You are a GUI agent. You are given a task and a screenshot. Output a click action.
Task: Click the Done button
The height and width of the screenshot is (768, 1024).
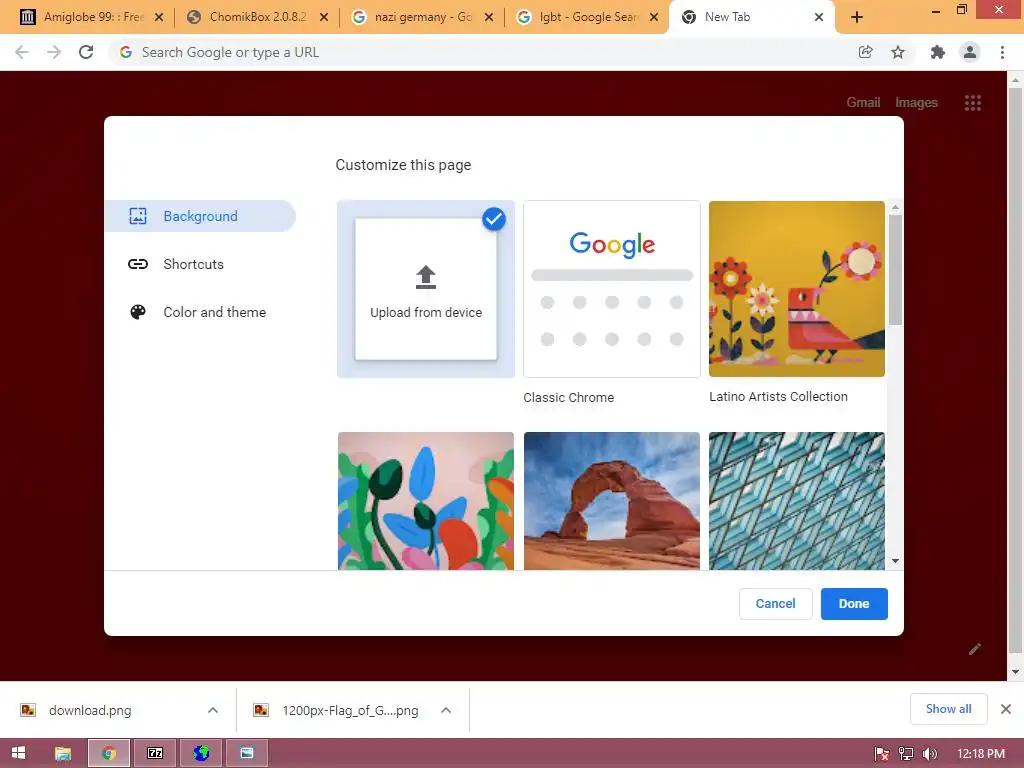pyautogui.click(x=854, y=603)
